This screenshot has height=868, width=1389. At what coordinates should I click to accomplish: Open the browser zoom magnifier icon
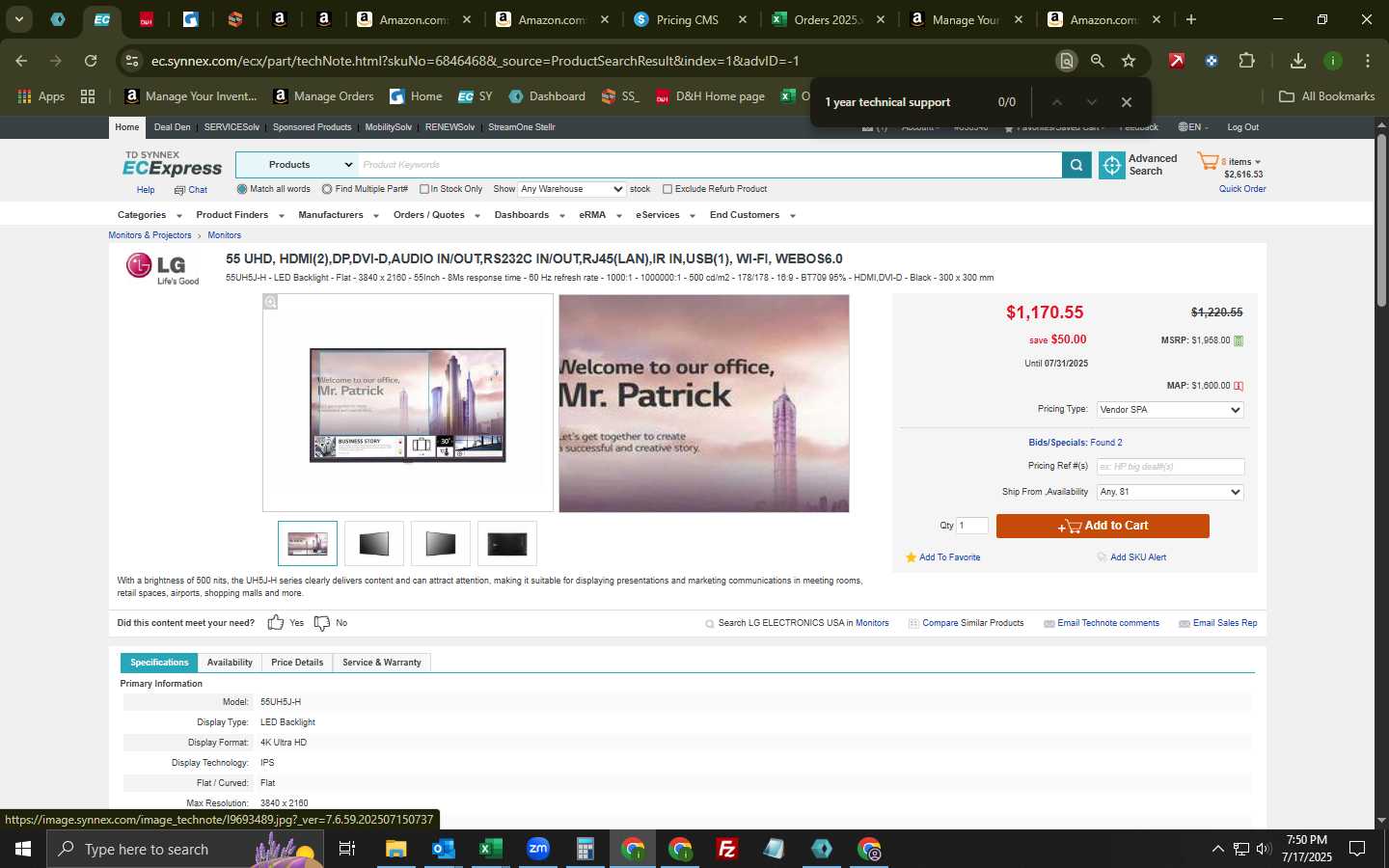tap(1097, 61)
